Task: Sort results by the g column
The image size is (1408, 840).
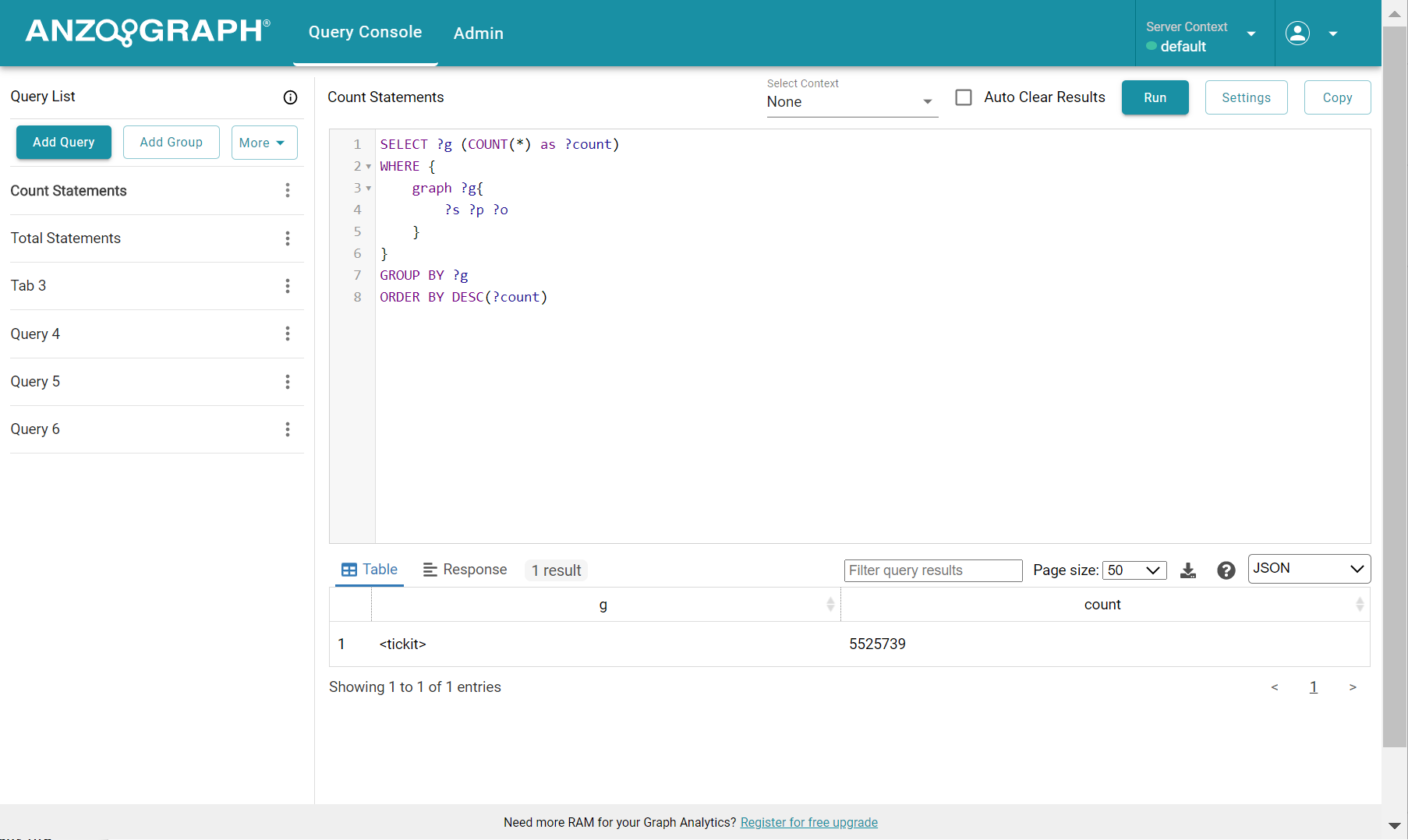Action: [x=830, y=605]
